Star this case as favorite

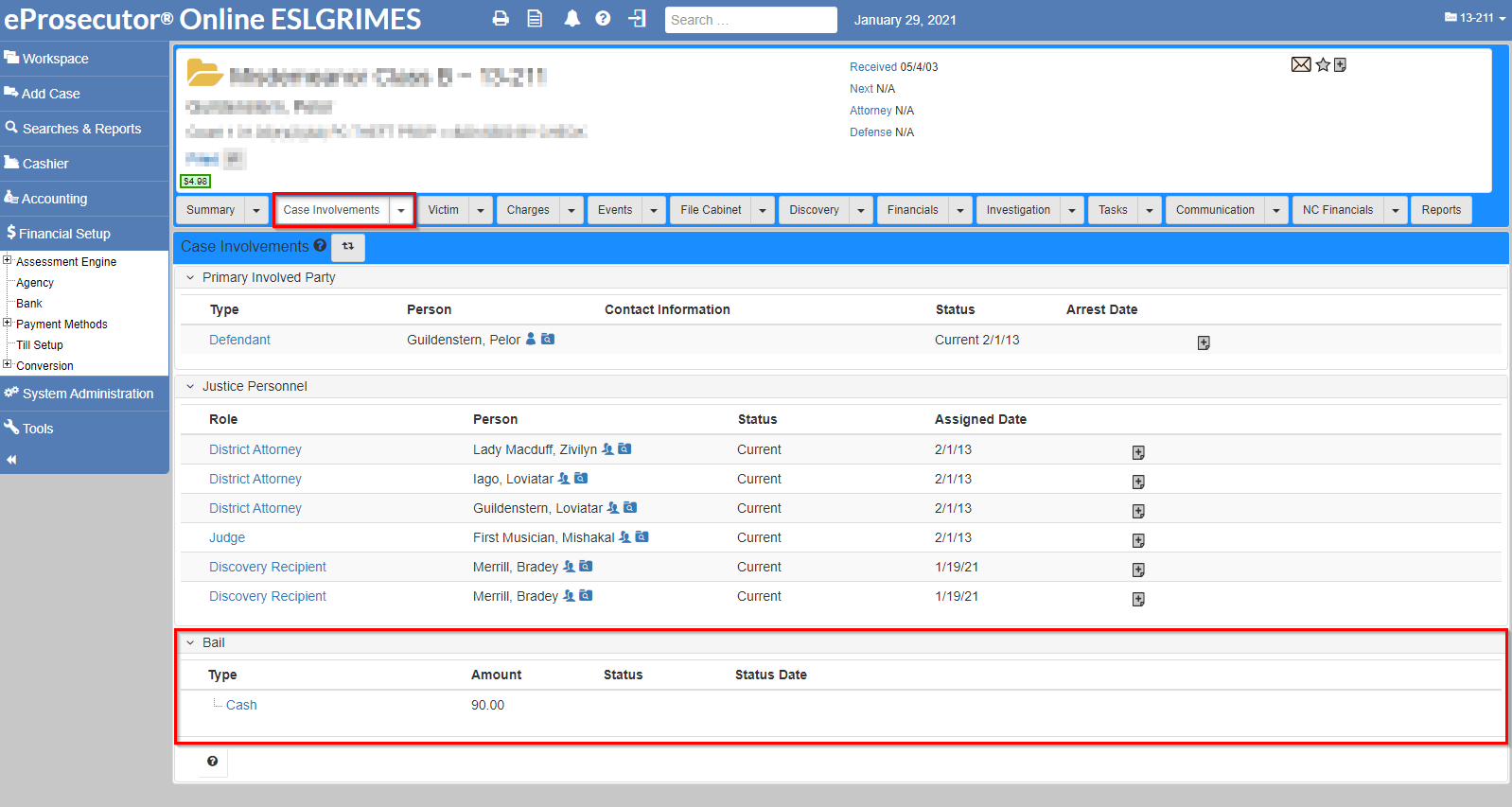1323,64
